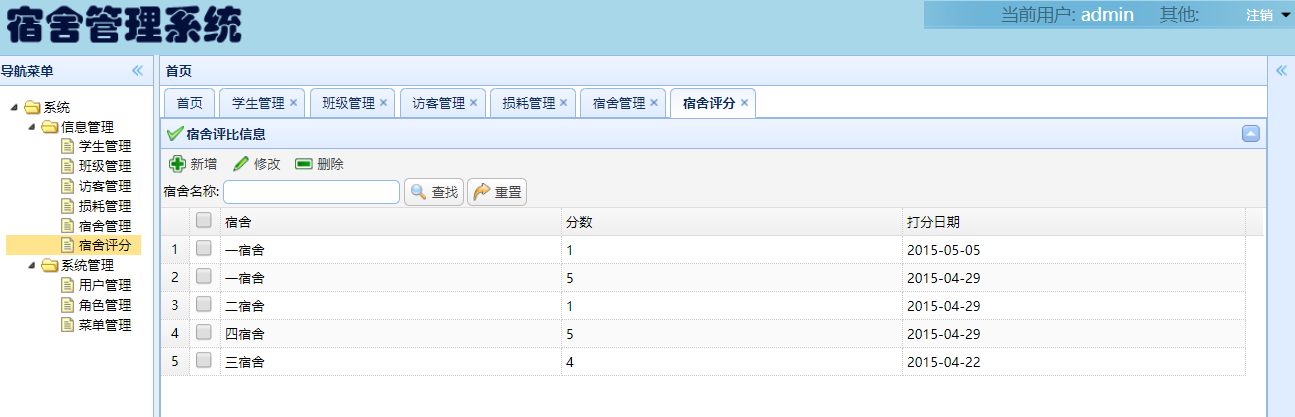Close the 宿舍评分 tab
The width and height of the screenshot is (1295, 417).
744,103
